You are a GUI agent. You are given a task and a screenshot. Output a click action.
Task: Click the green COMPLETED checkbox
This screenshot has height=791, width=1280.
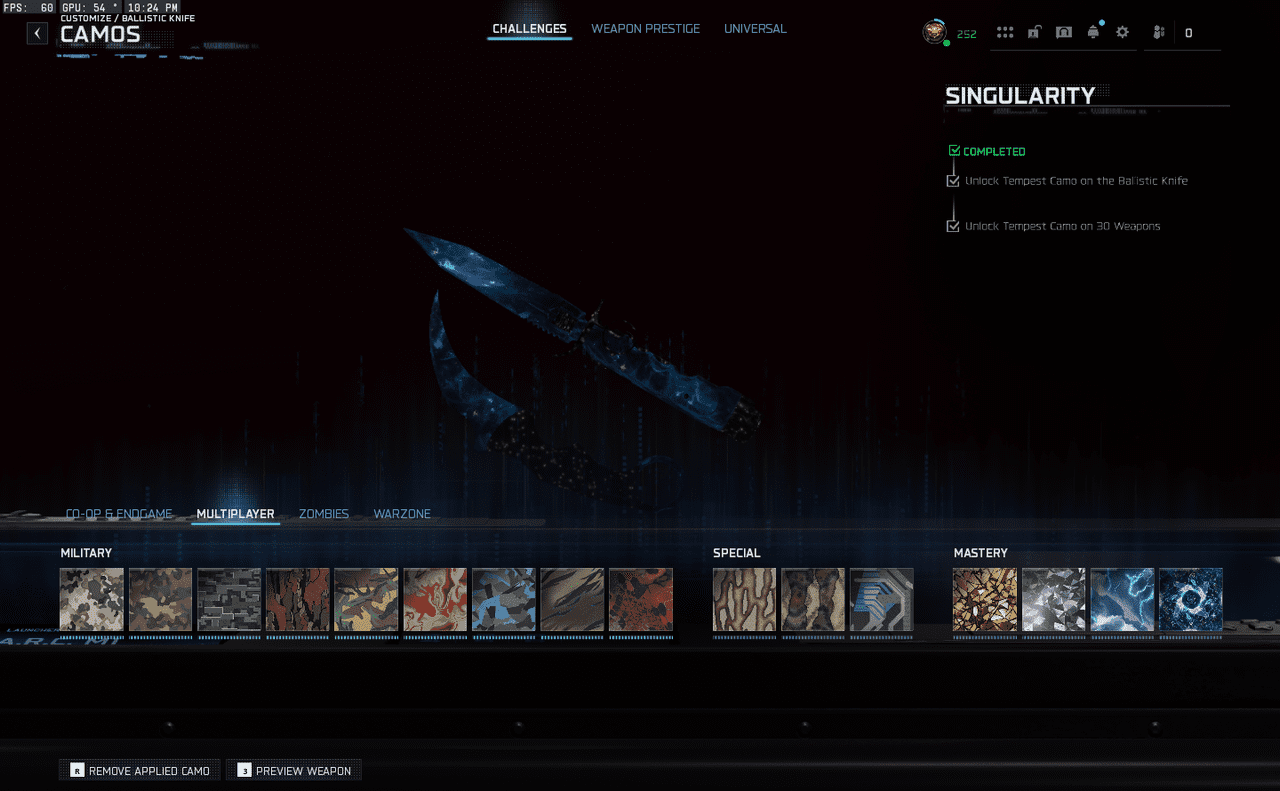[x=954, y=151]
